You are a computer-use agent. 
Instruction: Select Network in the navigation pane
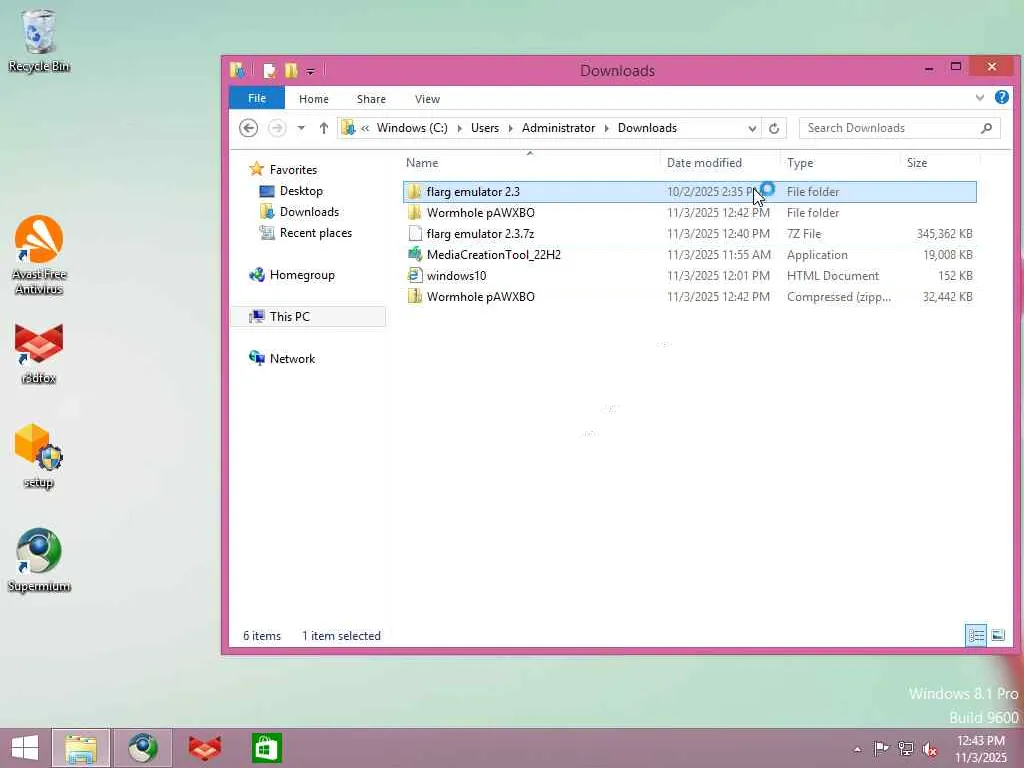(292, 359)
